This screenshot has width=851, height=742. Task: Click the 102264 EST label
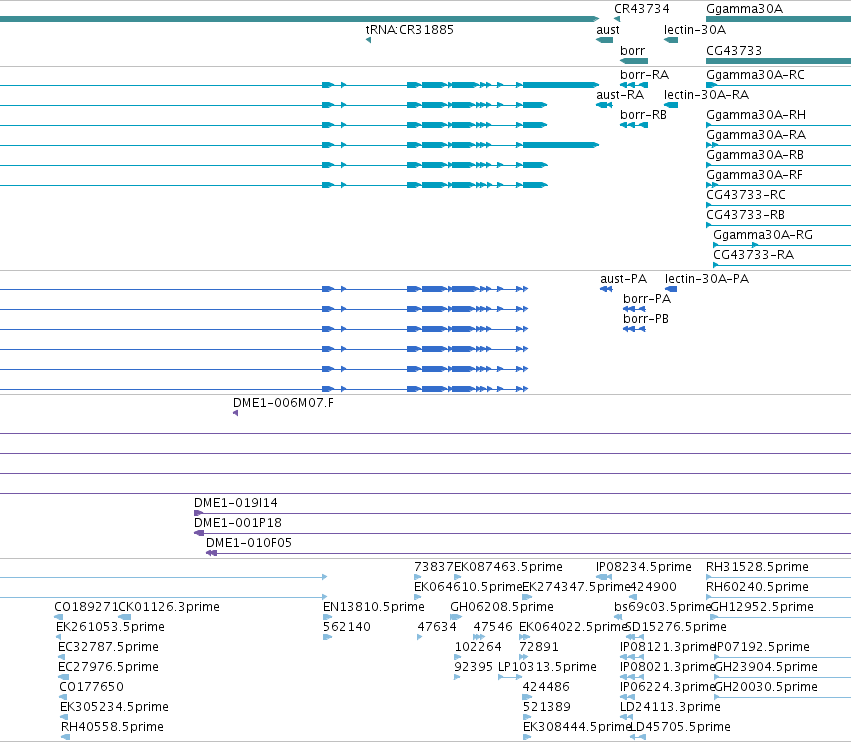click(x=478, y=647)
